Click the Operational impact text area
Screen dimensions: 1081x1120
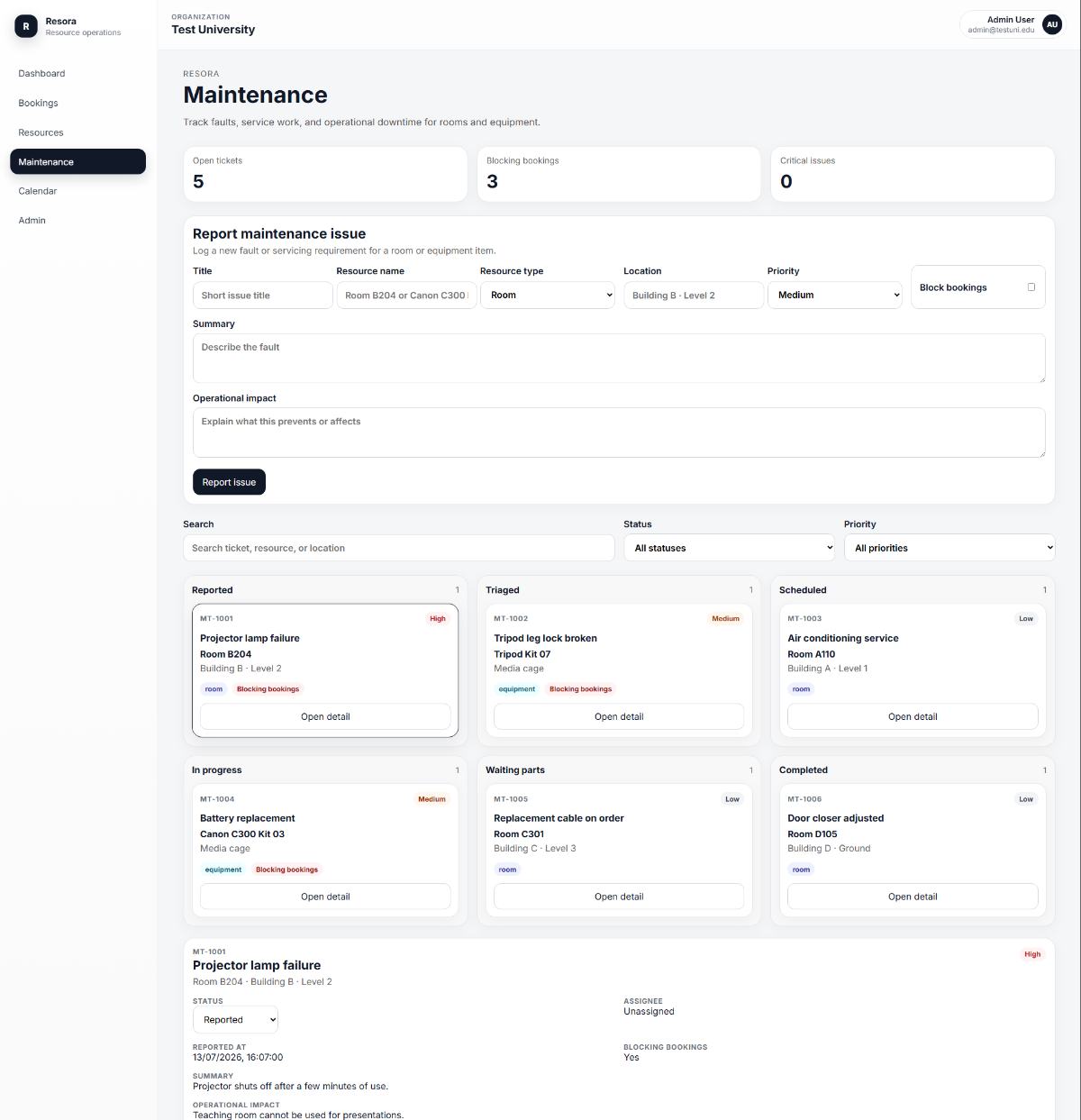click(x=619, y=433)
